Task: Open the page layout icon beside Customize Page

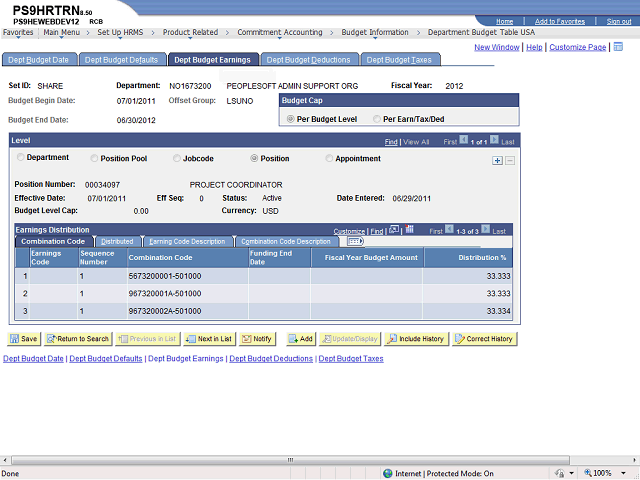Action: [618, 47]
